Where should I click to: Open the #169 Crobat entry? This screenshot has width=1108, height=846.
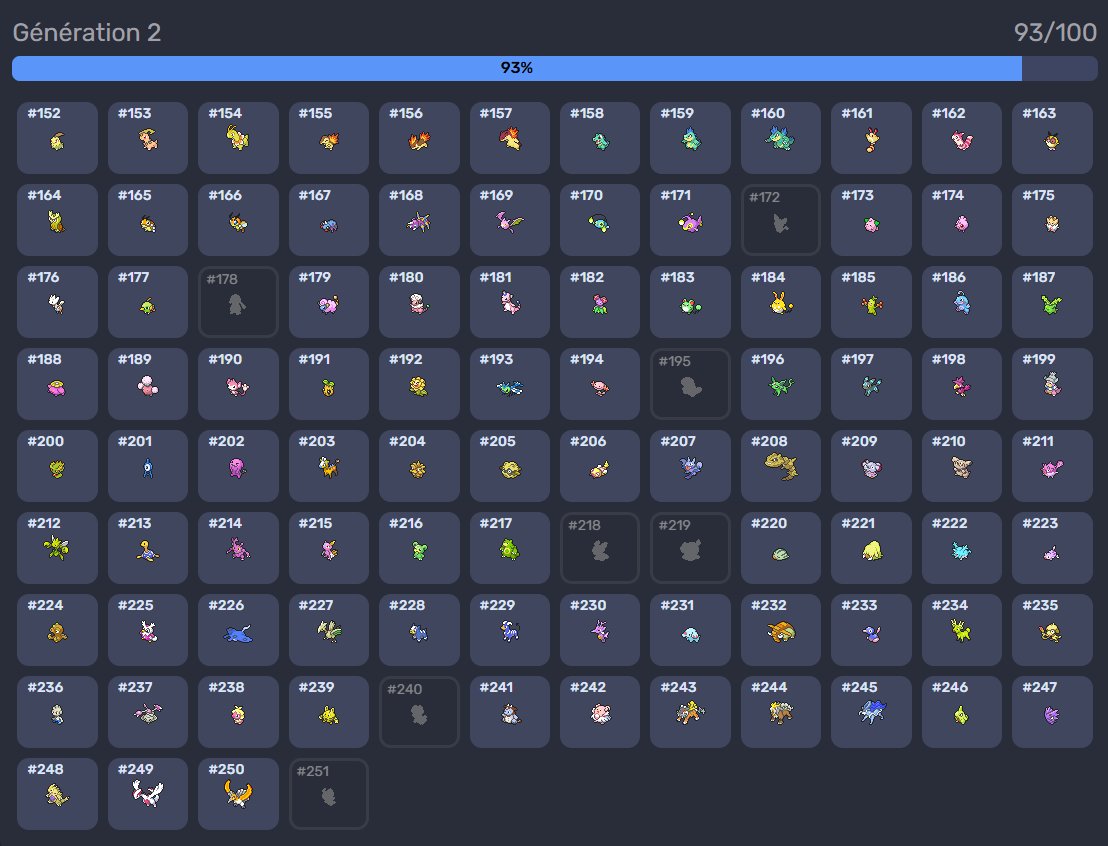click(x=509, y=220)
